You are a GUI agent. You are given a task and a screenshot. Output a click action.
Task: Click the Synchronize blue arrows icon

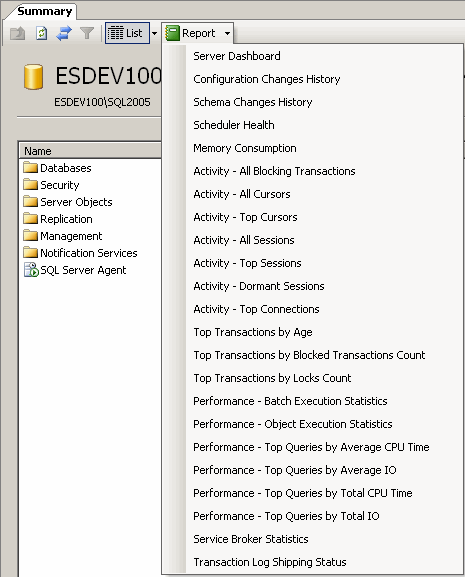64,33
